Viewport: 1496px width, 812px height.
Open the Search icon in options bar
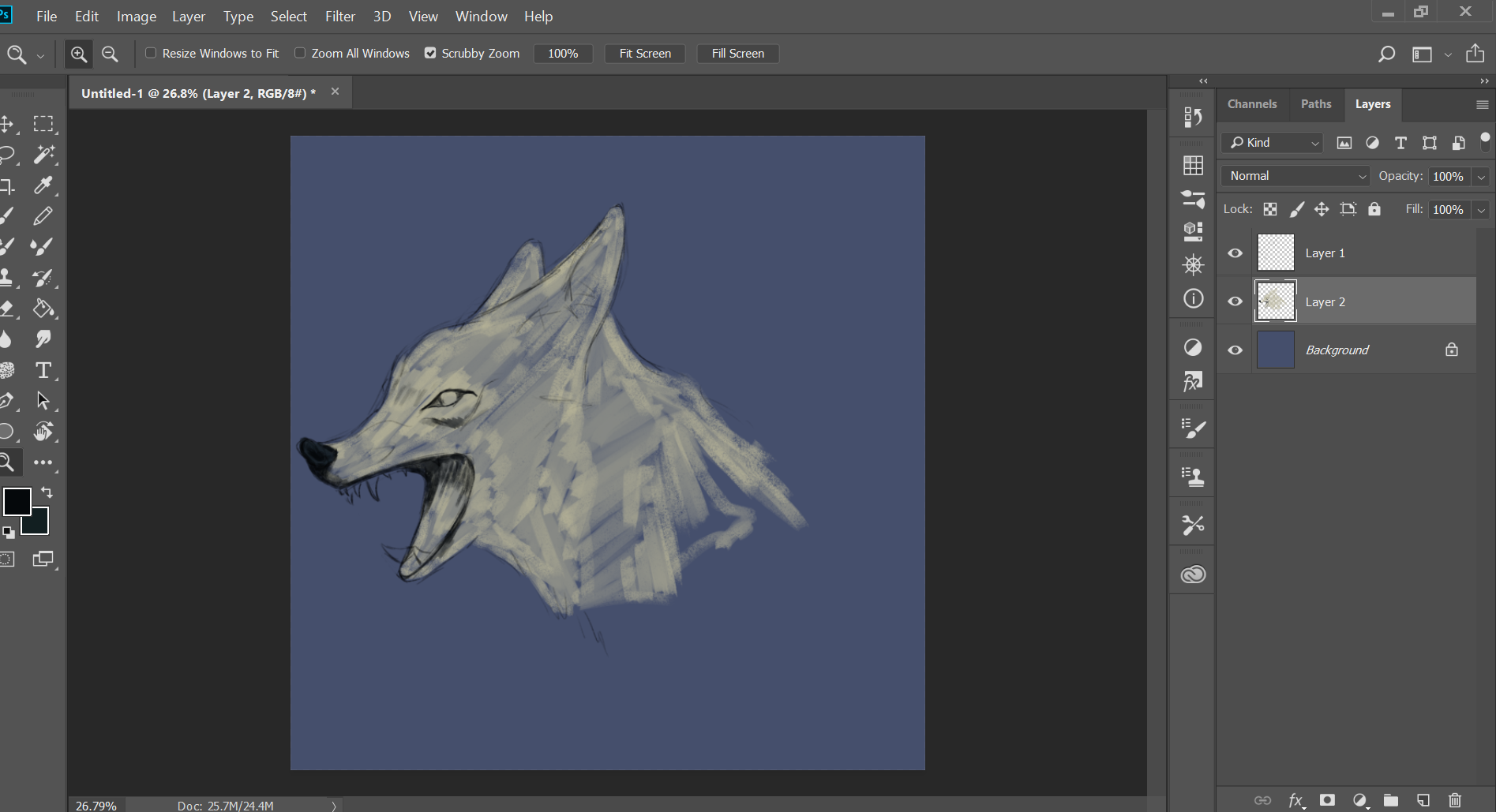click(1386, 54)
